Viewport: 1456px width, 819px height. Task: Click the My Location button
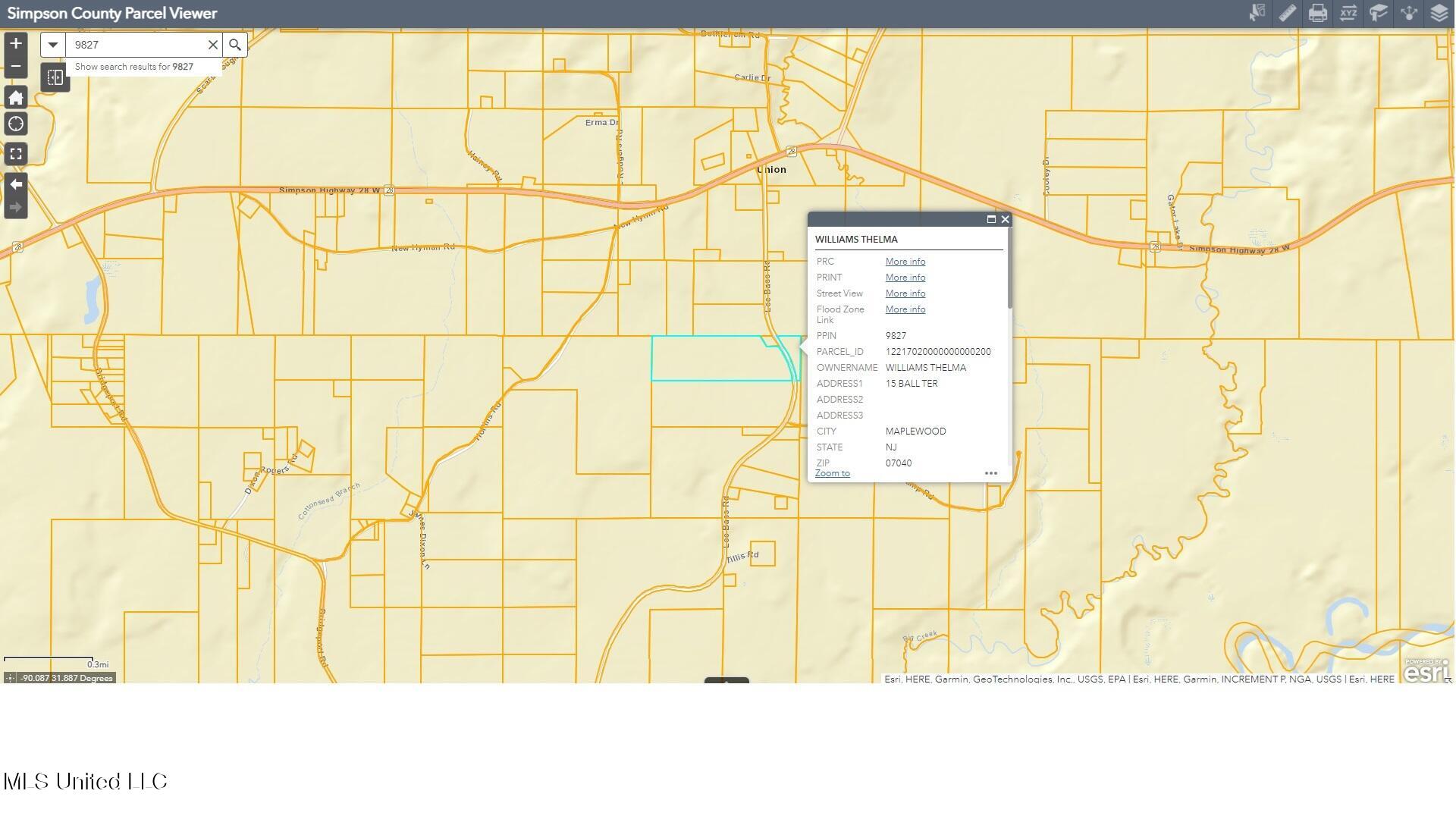(x=16, y=124)
